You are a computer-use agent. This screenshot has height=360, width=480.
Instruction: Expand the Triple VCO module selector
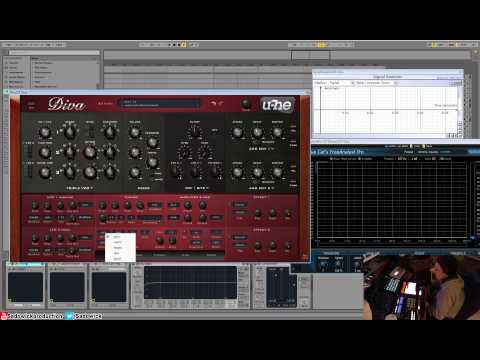[x=79, y=188]
